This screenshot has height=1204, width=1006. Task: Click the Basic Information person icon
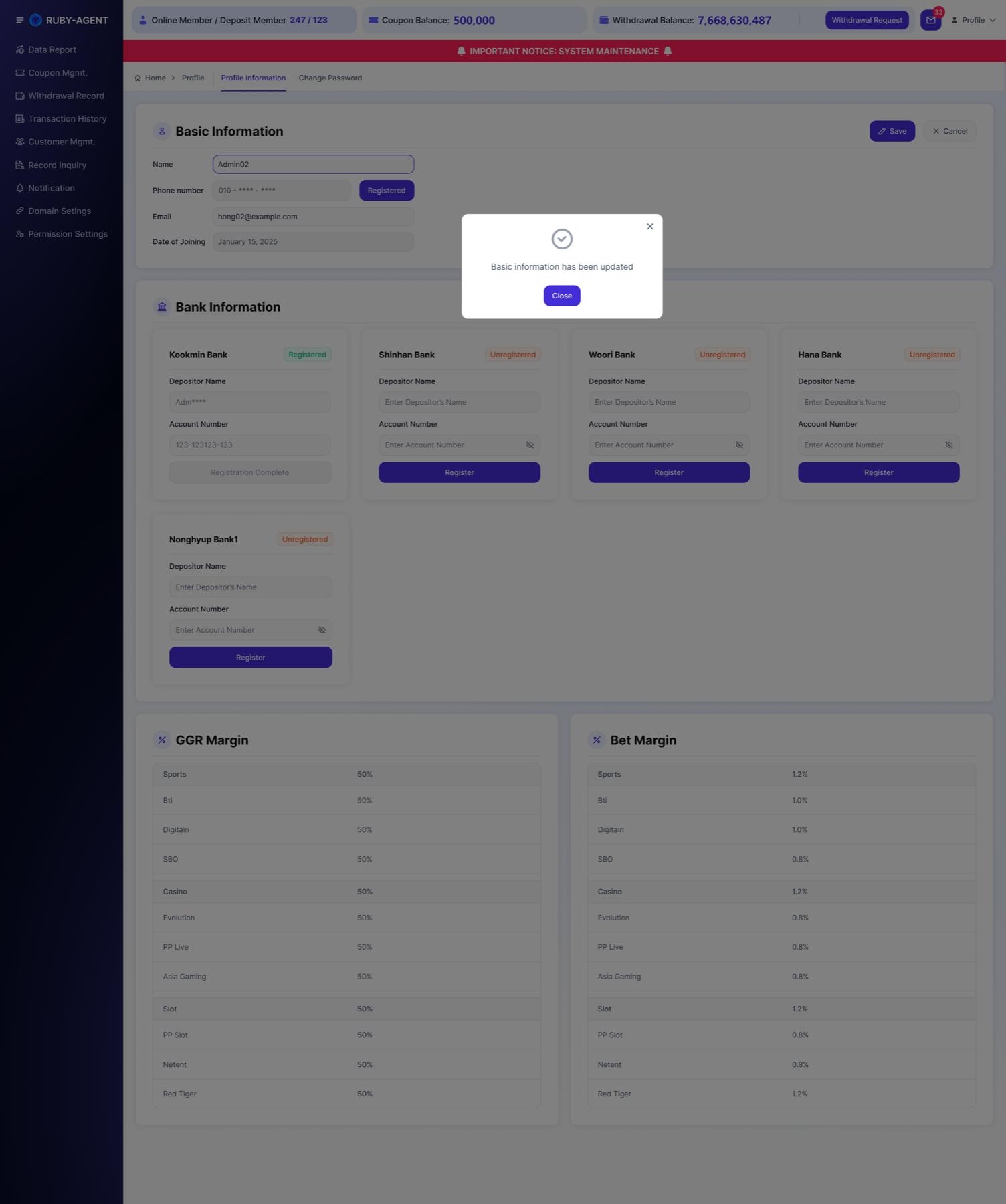pyautogui.click(x=162, y=132)
